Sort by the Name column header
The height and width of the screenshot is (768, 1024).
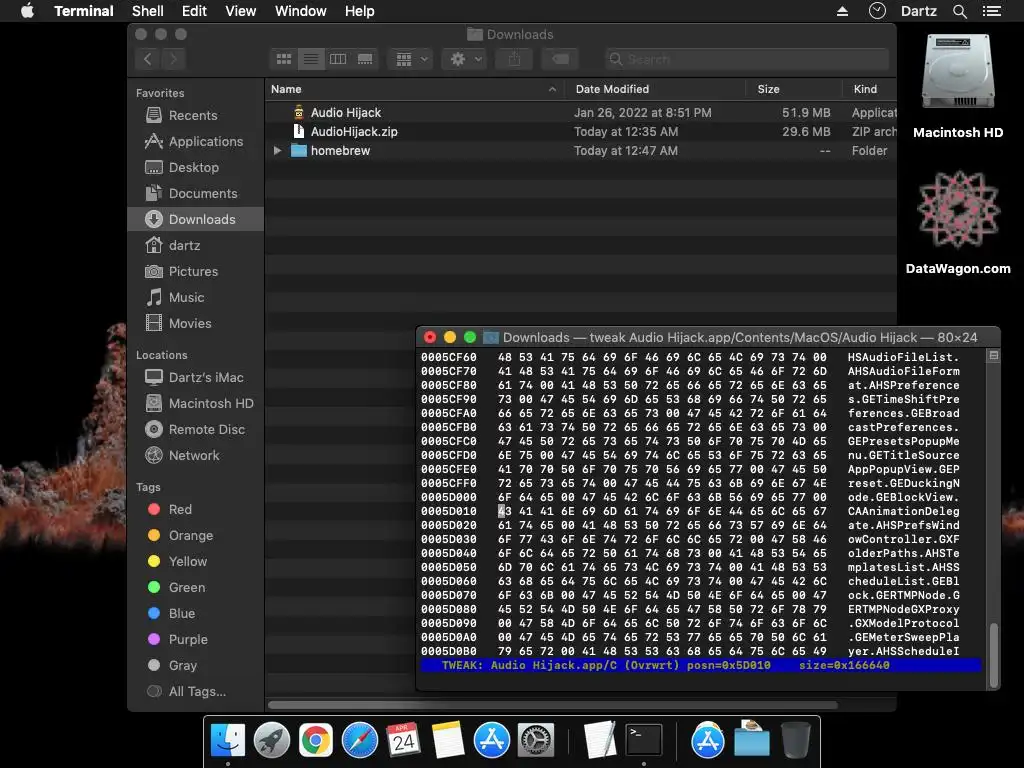[415, 89]
